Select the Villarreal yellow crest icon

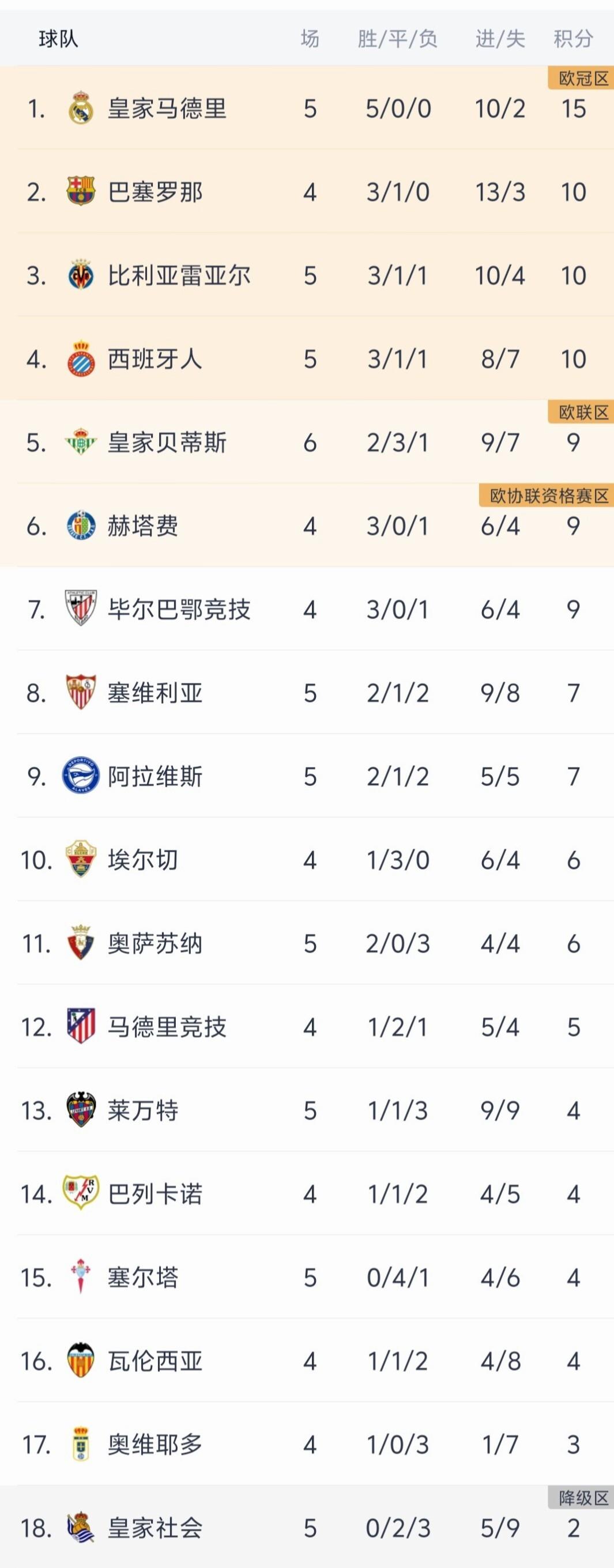(x=80, y=275)
